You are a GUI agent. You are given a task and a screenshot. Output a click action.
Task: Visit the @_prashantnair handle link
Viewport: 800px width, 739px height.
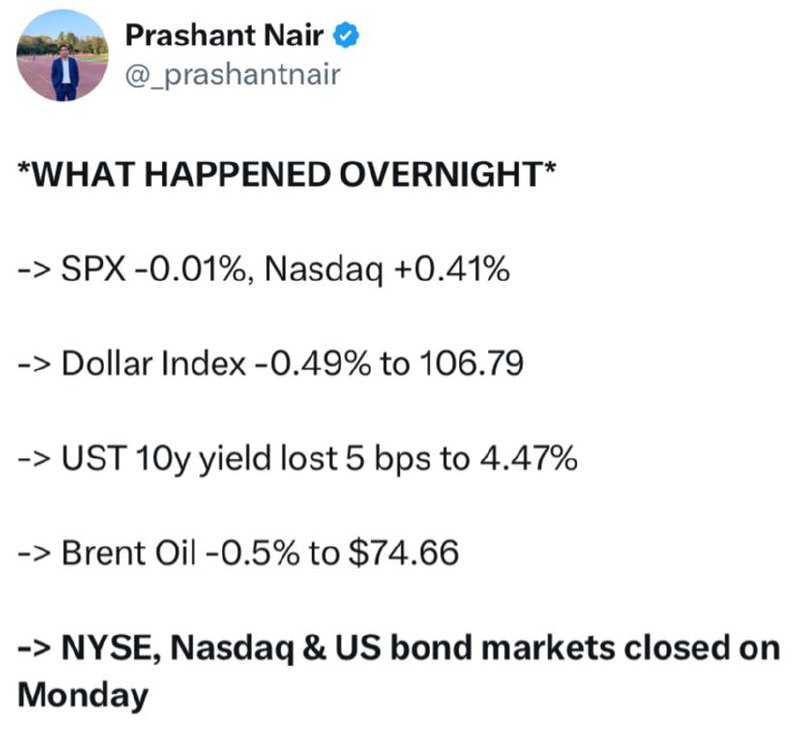[x=233, y=75]
